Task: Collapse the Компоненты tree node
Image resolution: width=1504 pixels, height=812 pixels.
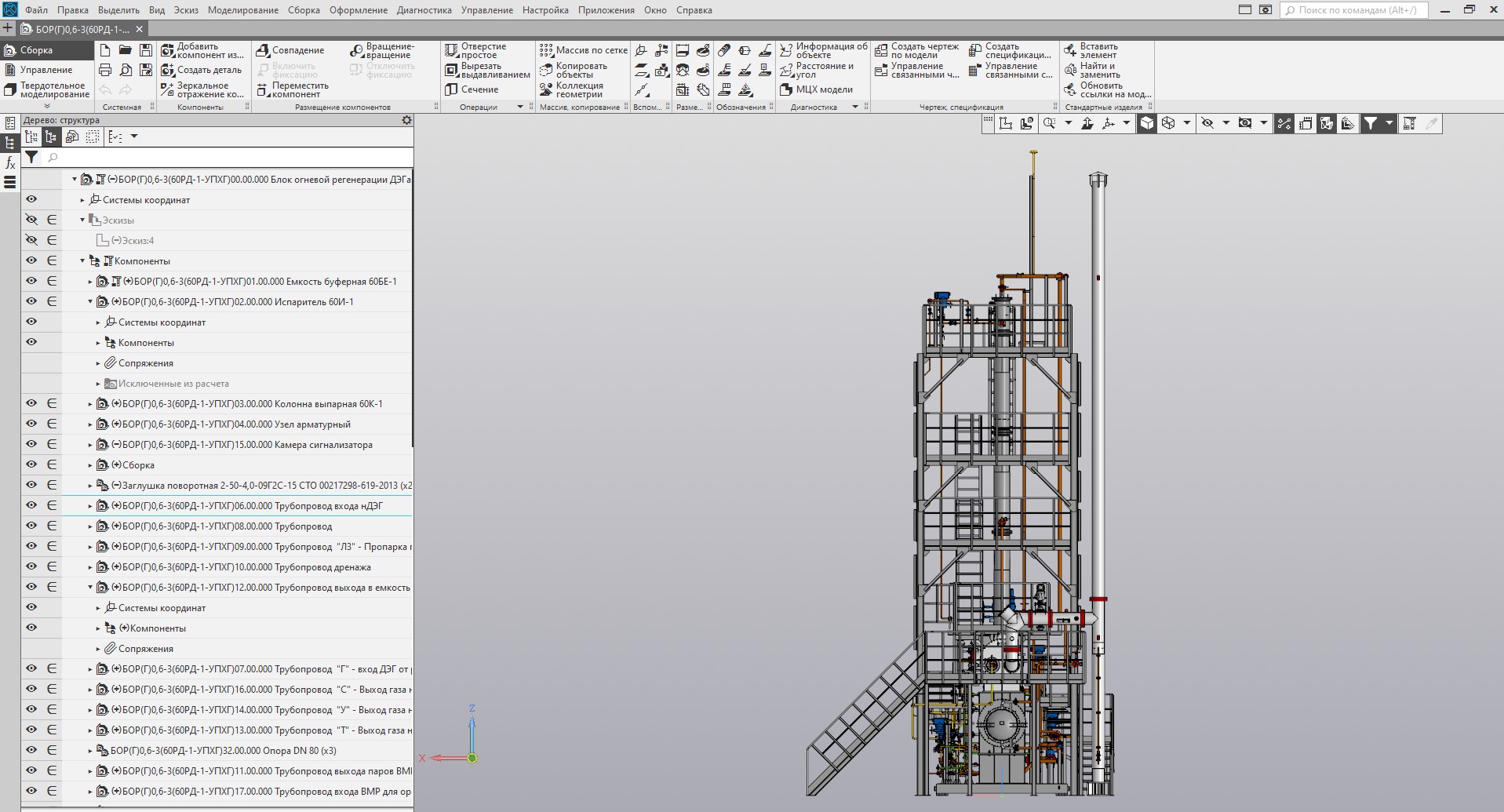Action: click(x=82, y=261)
